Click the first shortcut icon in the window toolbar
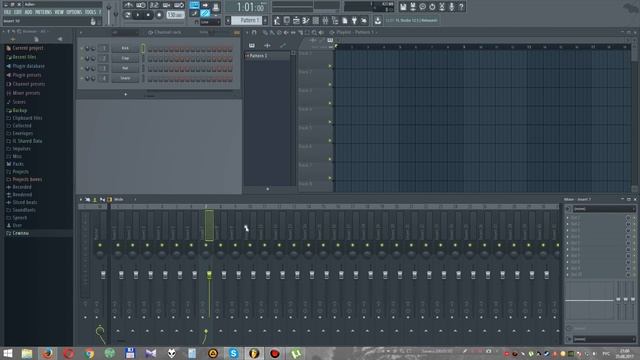Screen dimensions: 640x360 point(277,20)
